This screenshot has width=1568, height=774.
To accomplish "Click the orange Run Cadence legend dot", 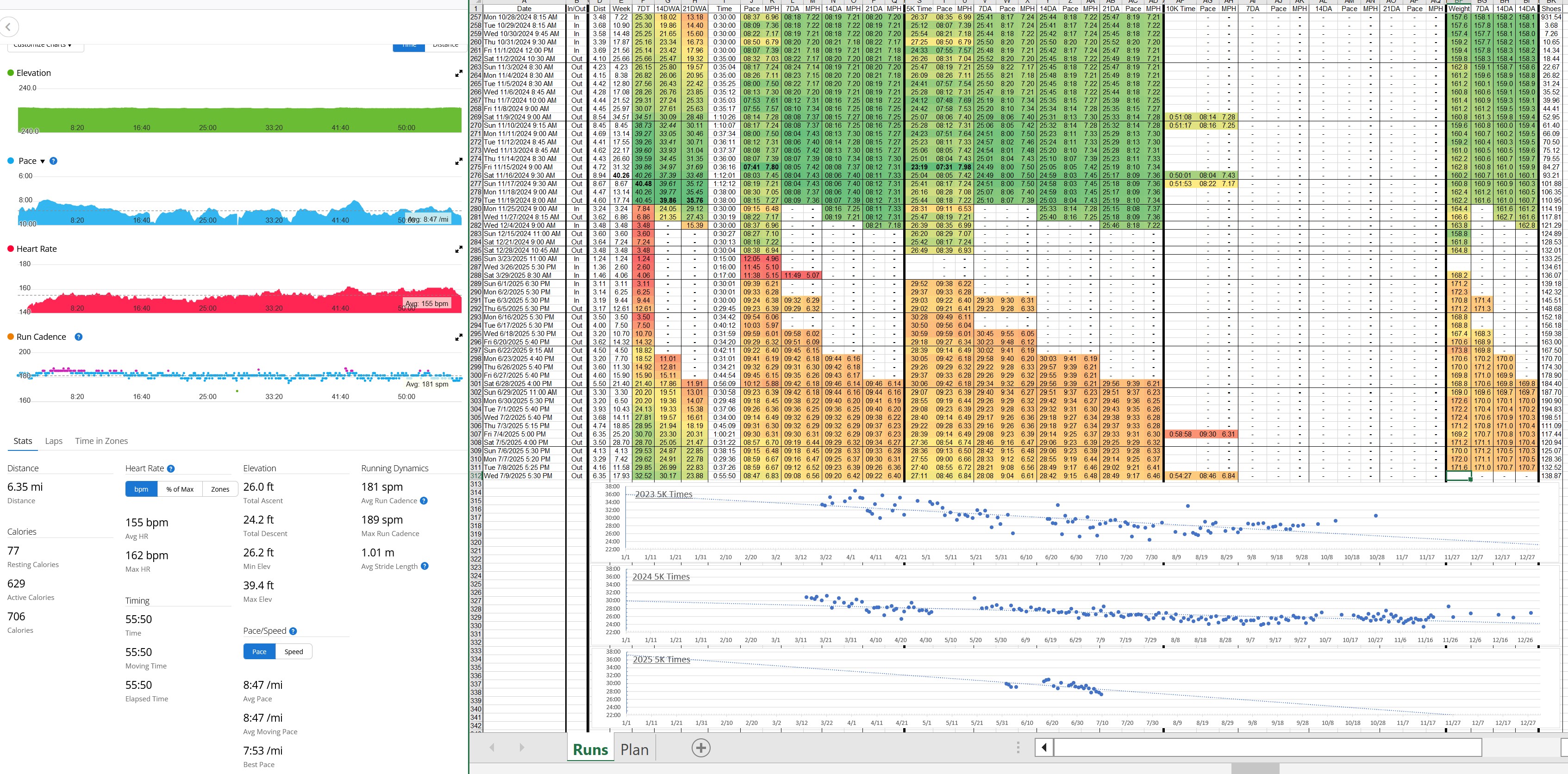I will click(x=10, y=337).
